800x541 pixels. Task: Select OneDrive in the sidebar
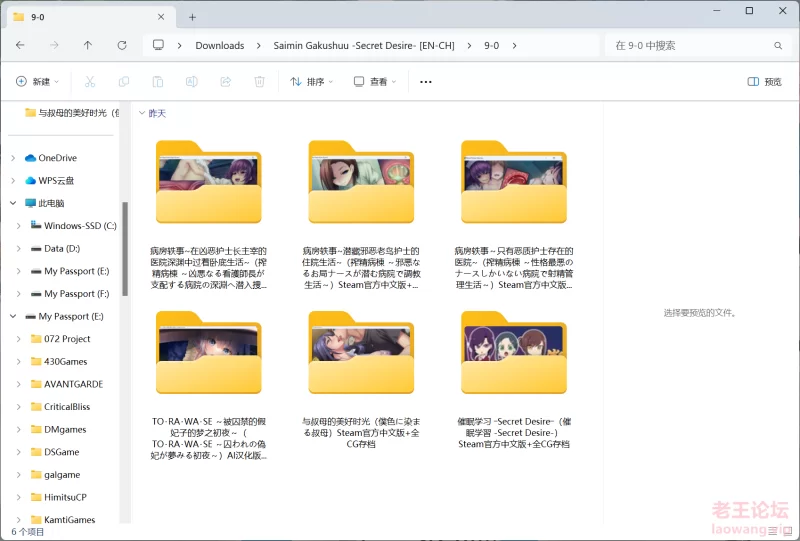[51, 158]
